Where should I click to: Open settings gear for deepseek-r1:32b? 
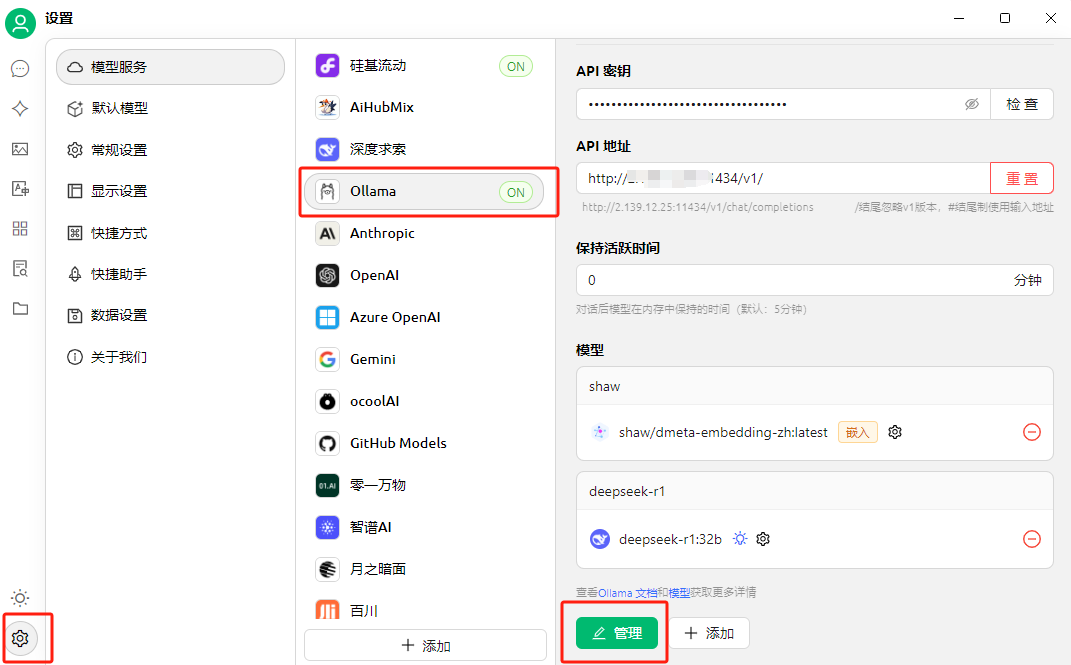(x=763, y=539)
